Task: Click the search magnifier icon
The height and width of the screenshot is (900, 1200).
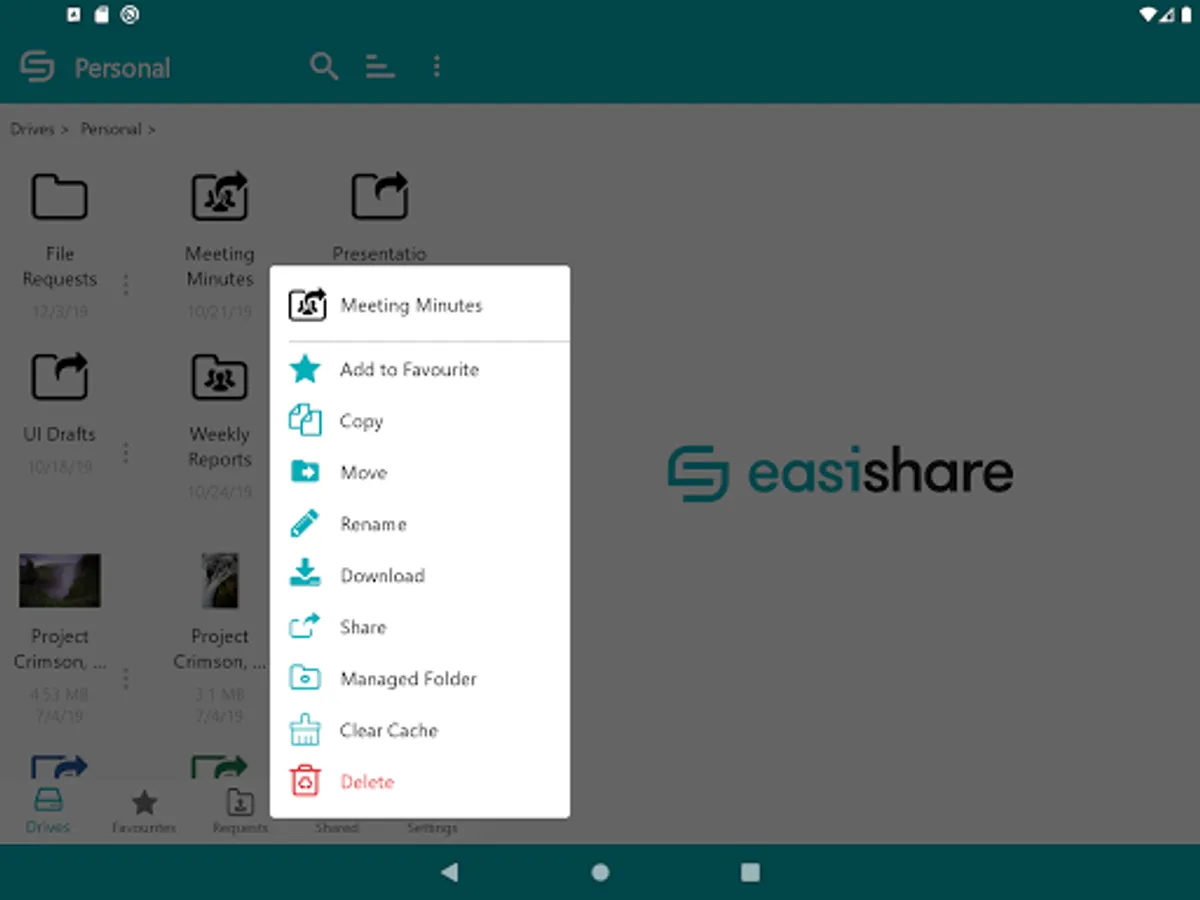Action: point(324,67)
